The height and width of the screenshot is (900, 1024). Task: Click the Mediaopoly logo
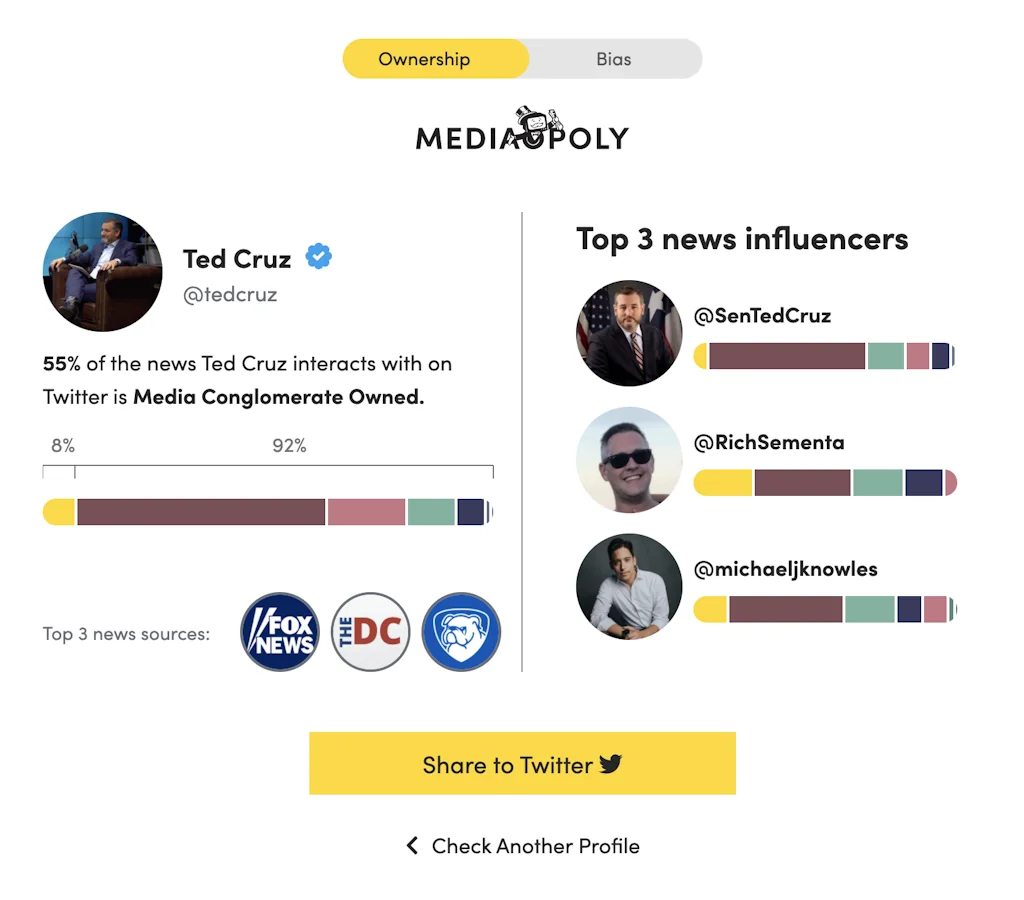click(522, 131)
